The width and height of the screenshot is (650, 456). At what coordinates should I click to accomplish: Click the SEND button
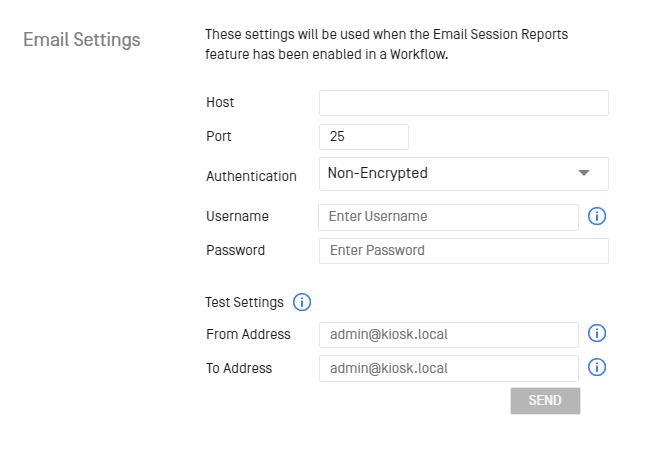pyautogui.click(x=545, y=401)
